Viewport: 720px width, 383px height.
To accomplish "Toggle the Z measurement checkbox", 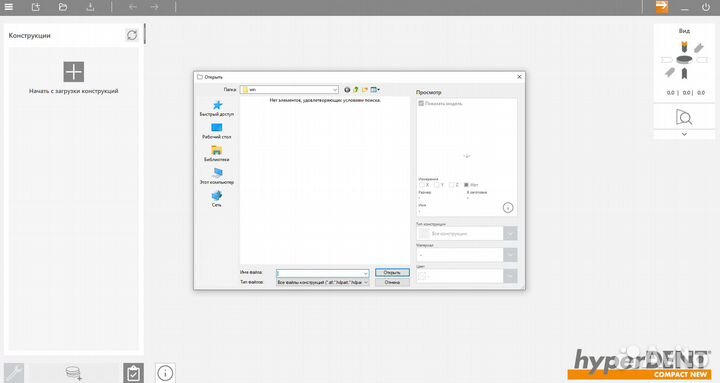I will click(451, 185).
